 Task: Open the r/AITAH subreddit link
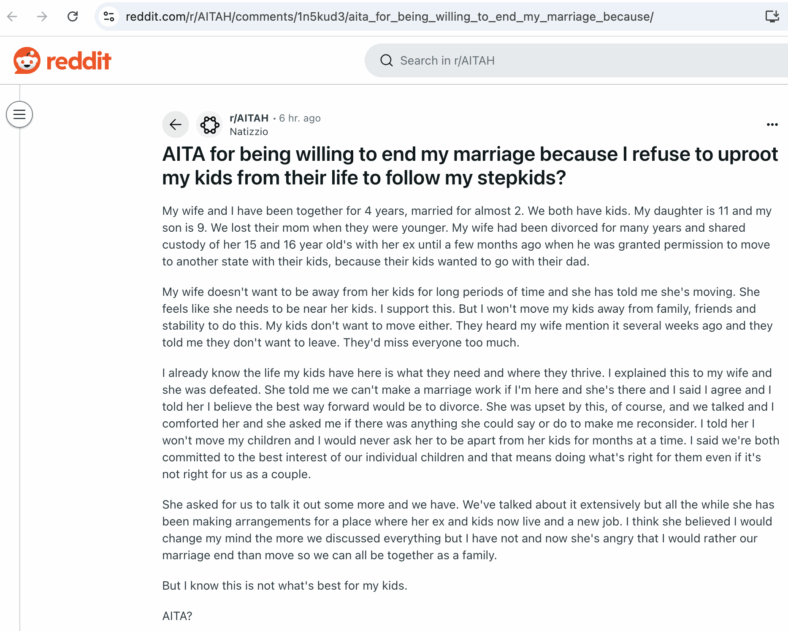(x=249, y=118)
